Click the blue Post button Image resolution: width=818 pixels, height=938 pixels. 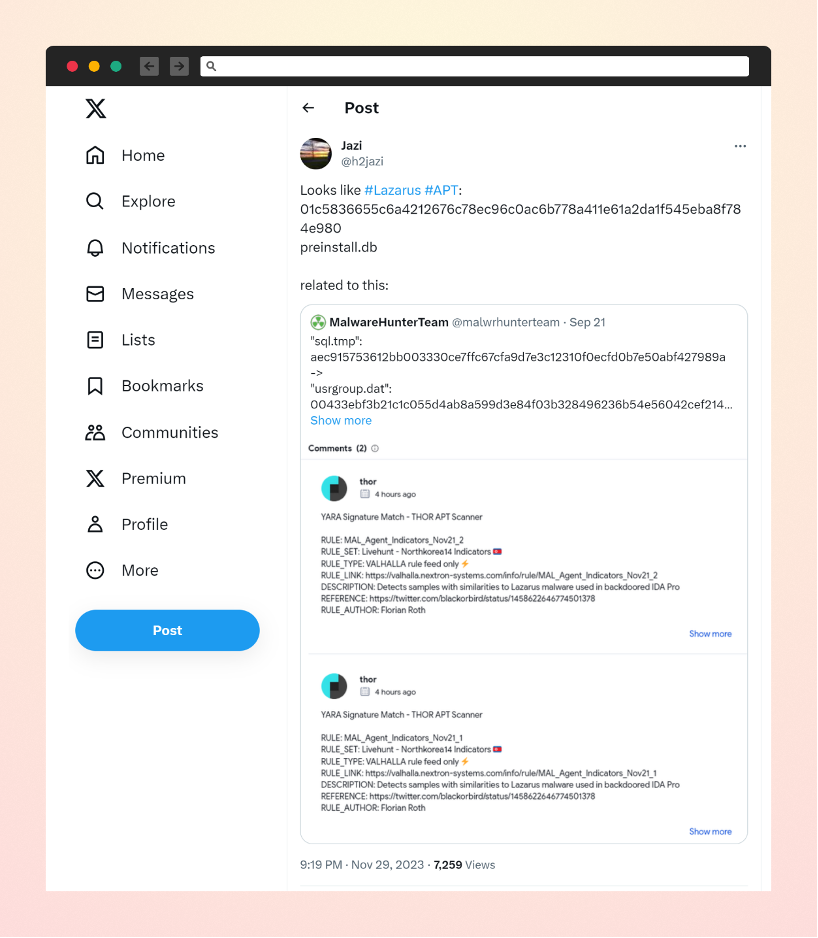168,631
